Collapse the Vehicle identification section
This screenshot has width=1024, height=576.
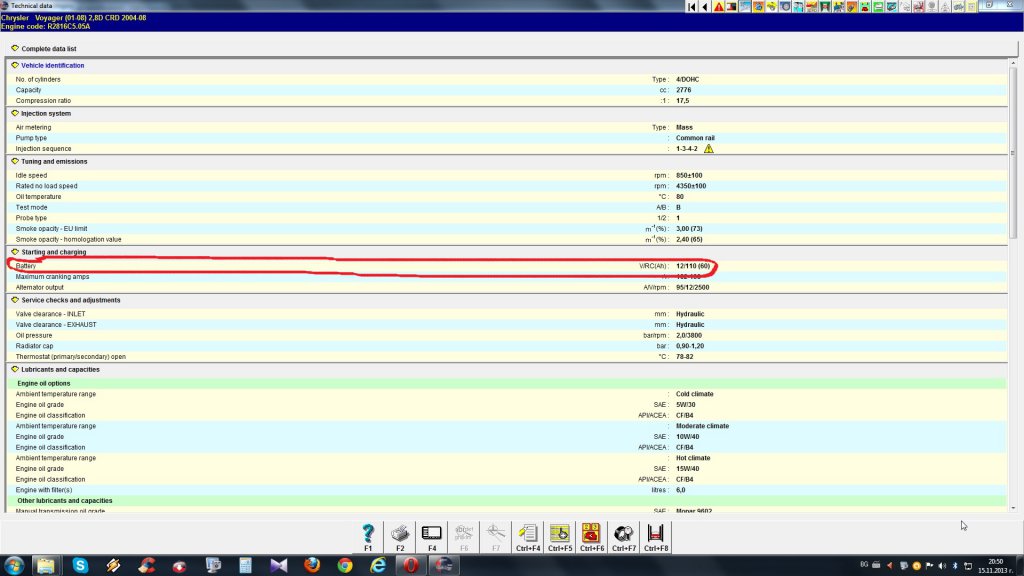point(15,65)
